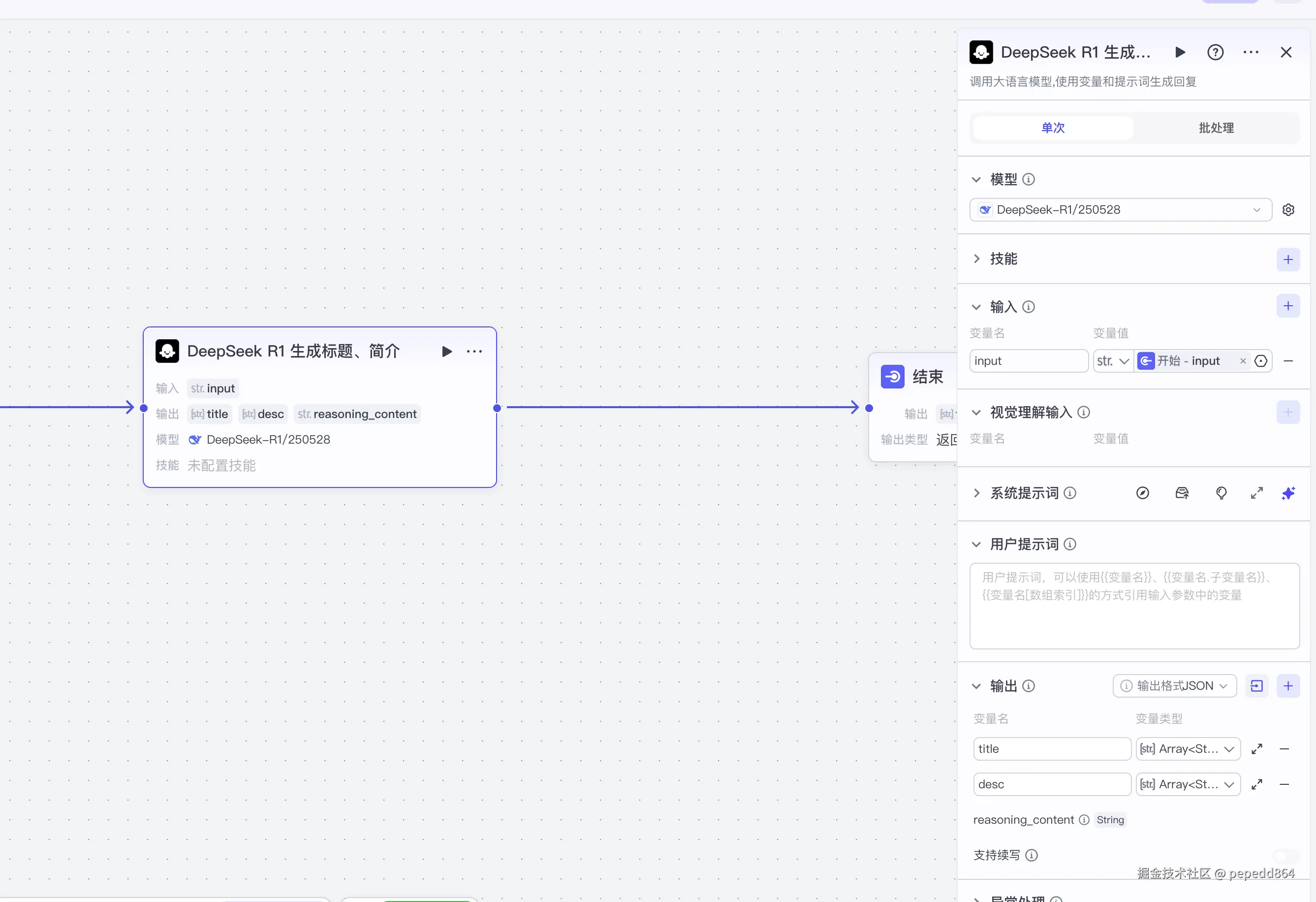
Task: Click the import output structure icon next to JSON format
Action: click(1256, 685)
